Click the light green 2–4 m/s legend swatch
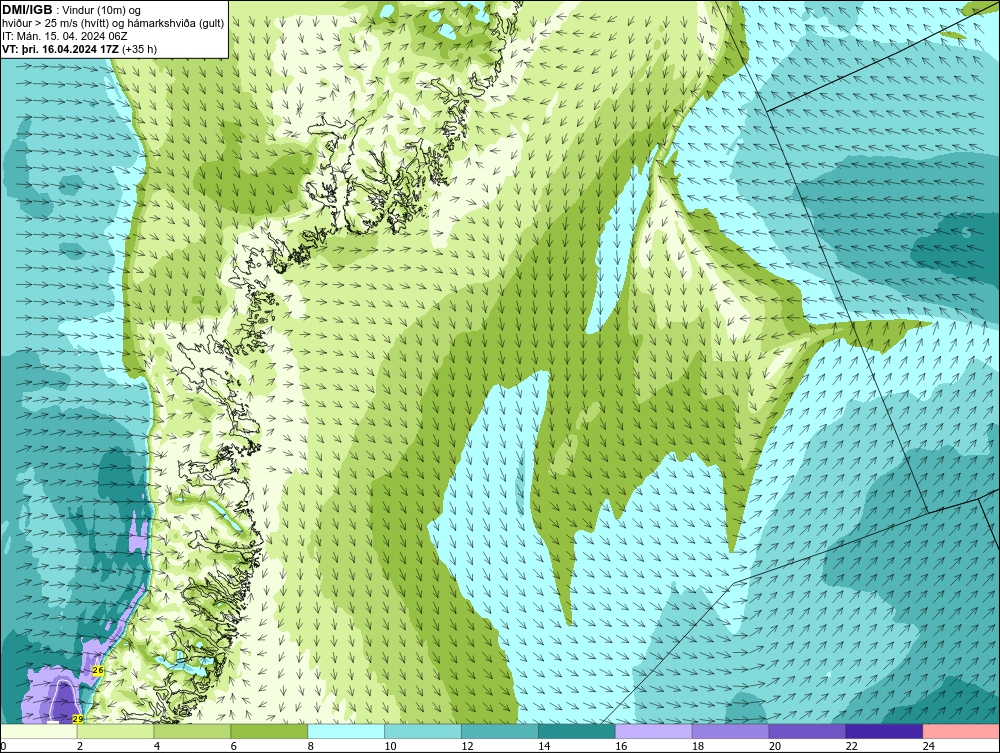This screenshot has height=753, width=1000. click(x=115, y=731)
